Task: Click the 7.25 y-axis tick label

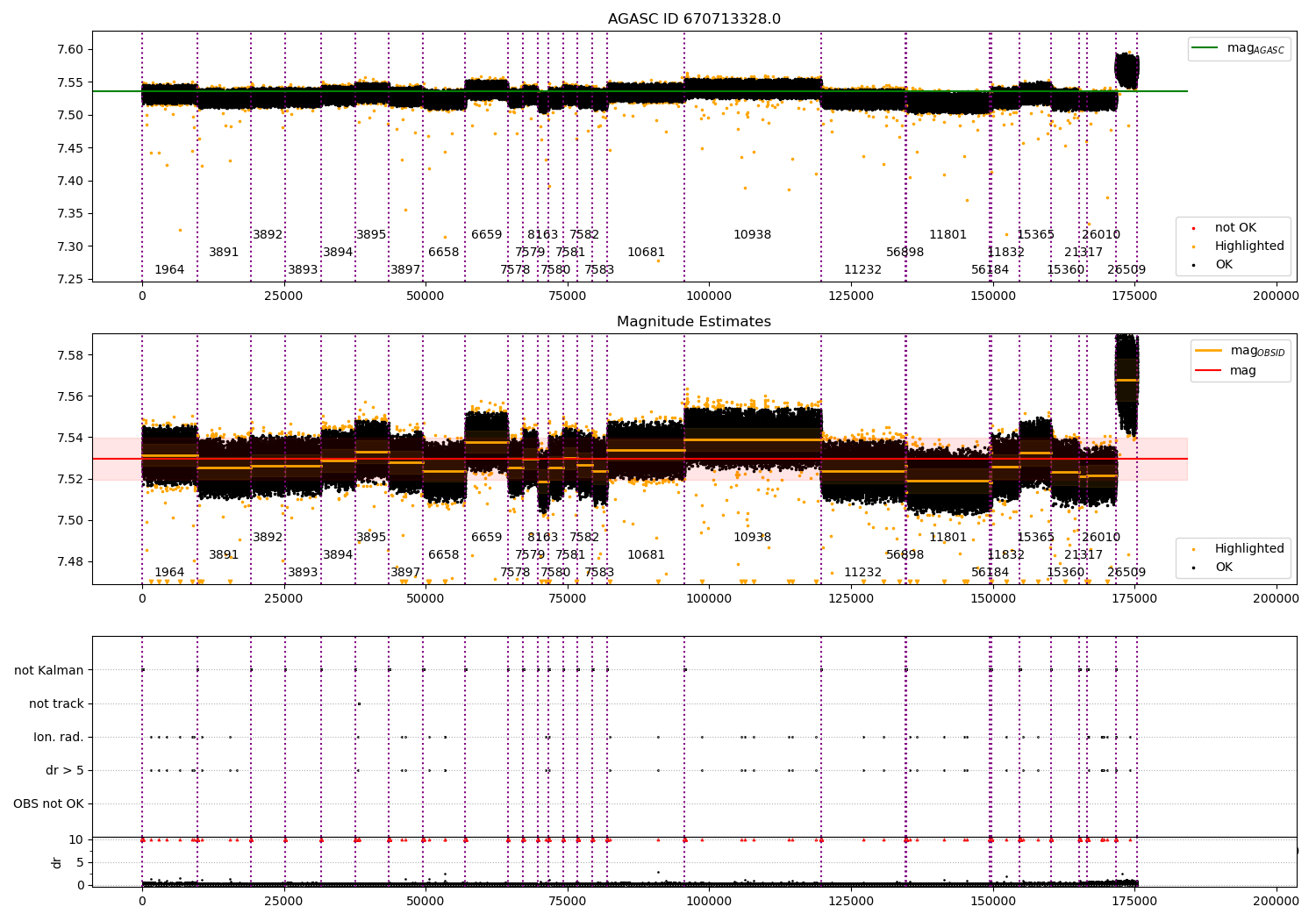Action: tap(70, 280)
